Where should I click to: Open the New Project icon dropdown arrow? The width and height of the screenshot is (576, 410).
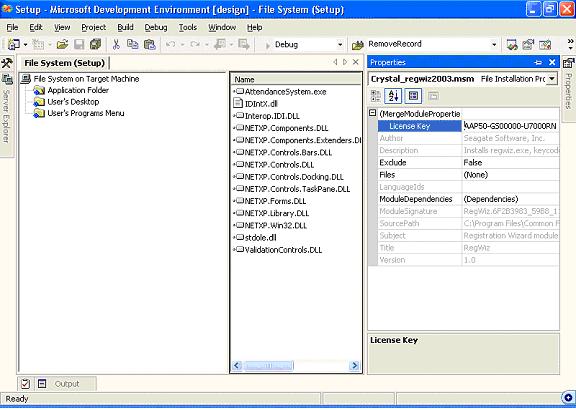point(25,45)
